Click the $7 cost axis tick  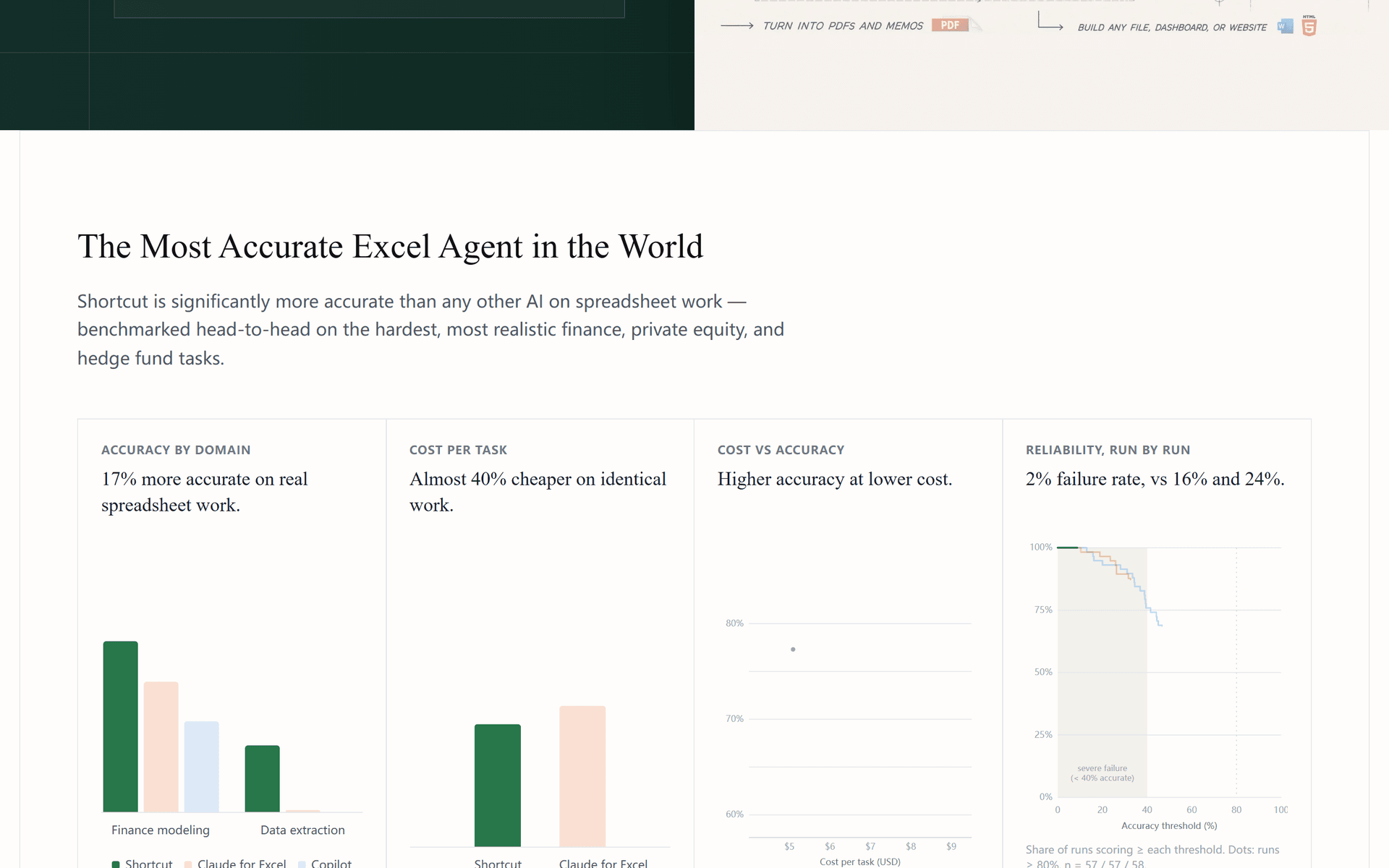[x=870, y=846]
